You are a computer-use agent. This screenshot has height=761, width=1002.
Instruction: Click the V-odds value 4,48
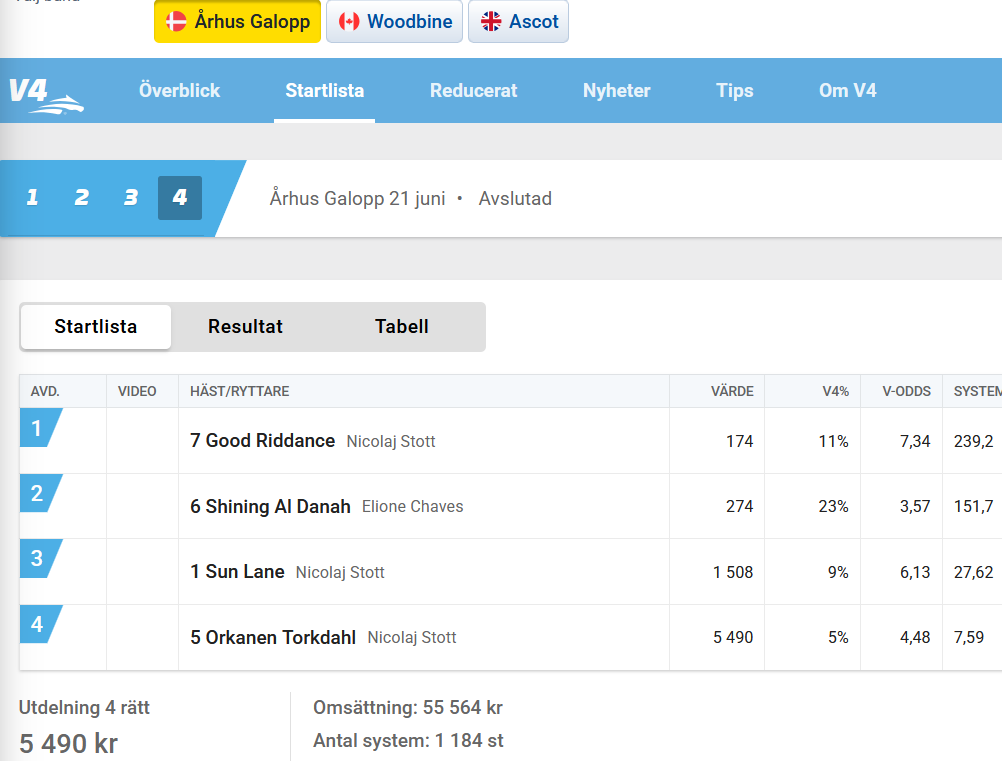coord(915,638)
